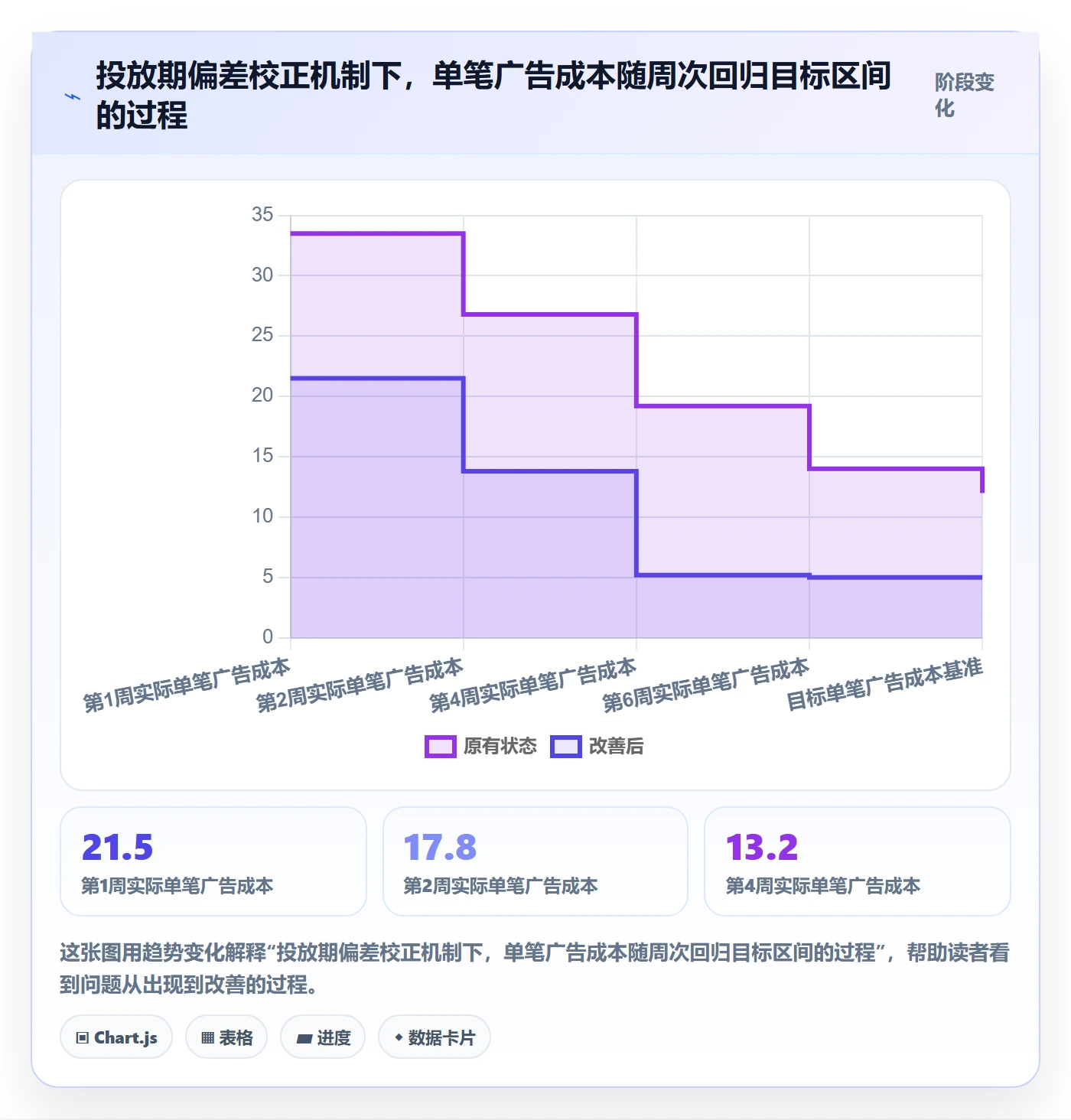Open the 13.2 第4周实际单笔广告成本 card

pos(858,861)
